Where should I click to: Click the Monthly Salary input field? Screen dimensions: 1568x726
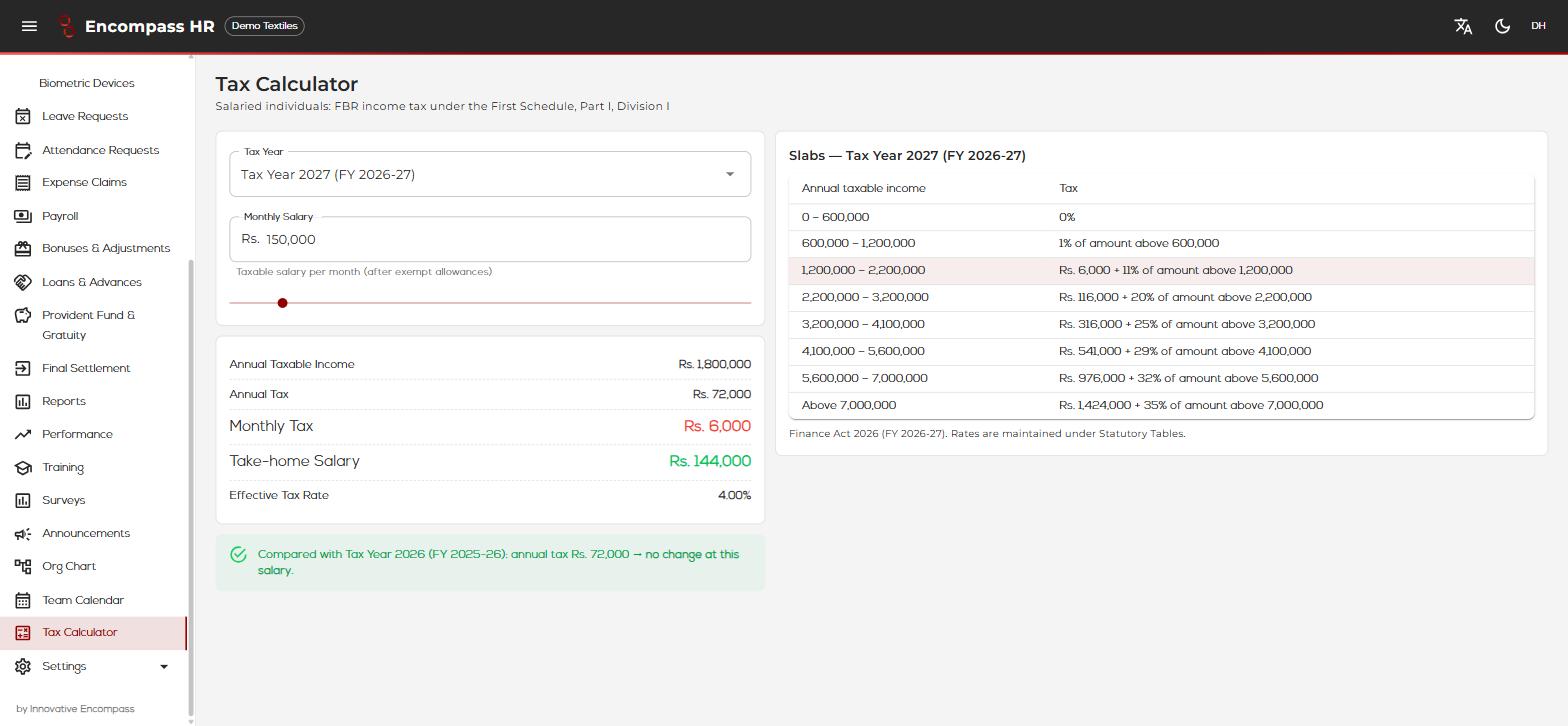[490, 240]
